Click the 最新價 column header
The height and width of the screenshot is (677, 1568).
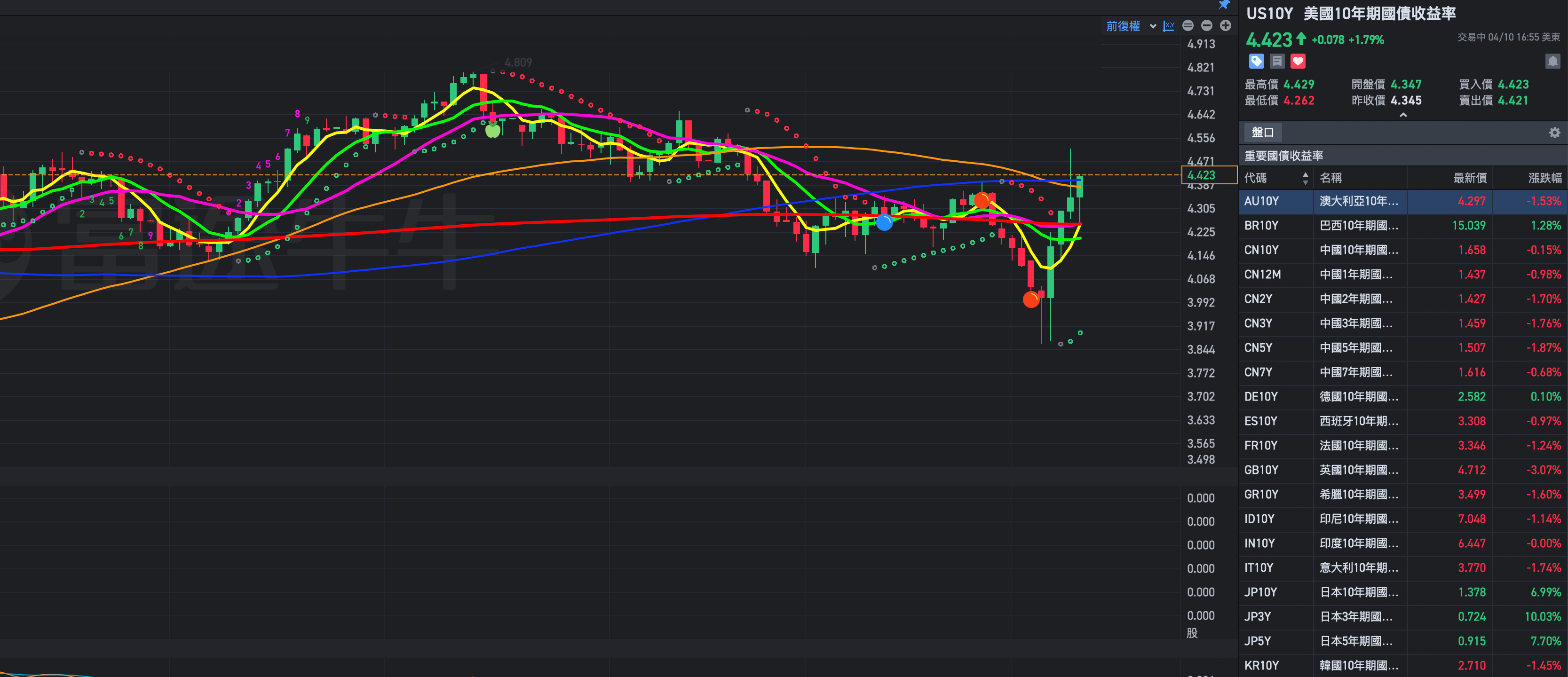(1469, 178)
